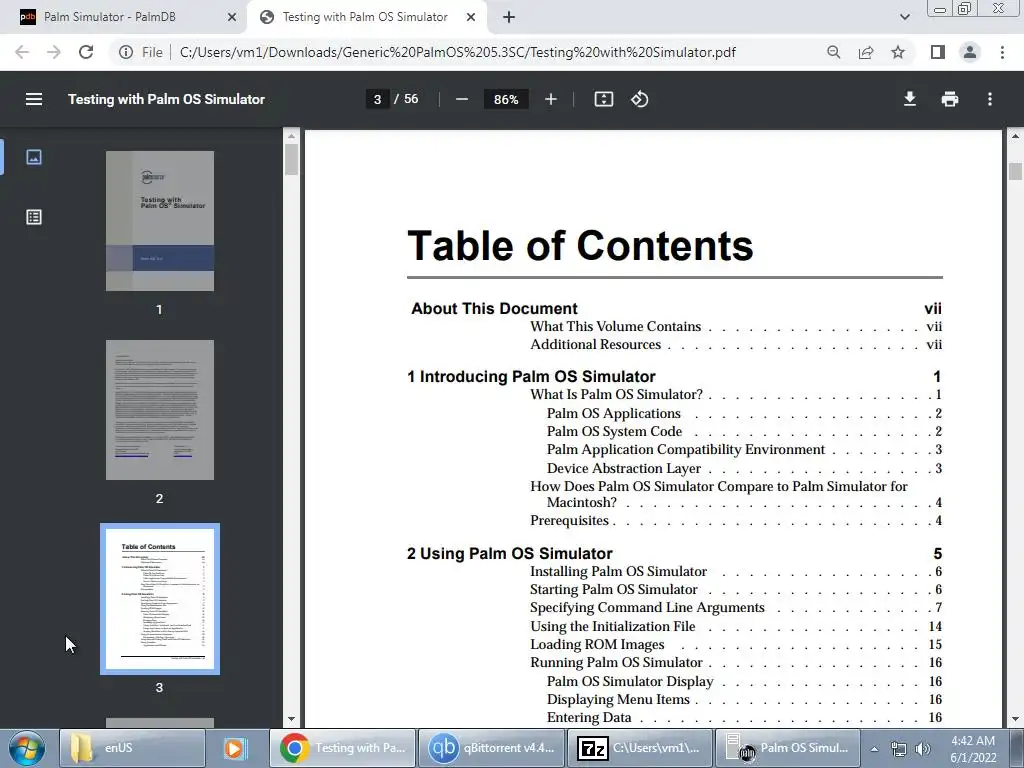Toggle the PDF sidebar menu button

tap(34, 99)
